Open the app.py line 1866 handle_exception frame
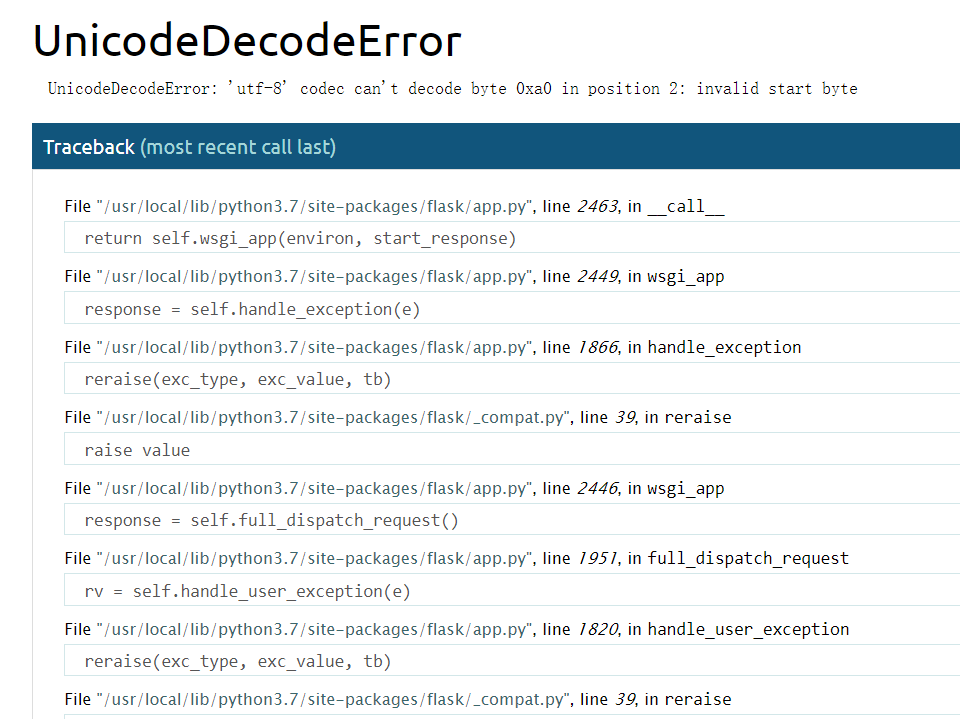Image resolution: width=960 pixels, height=719 pixels. tap(433, 347)
